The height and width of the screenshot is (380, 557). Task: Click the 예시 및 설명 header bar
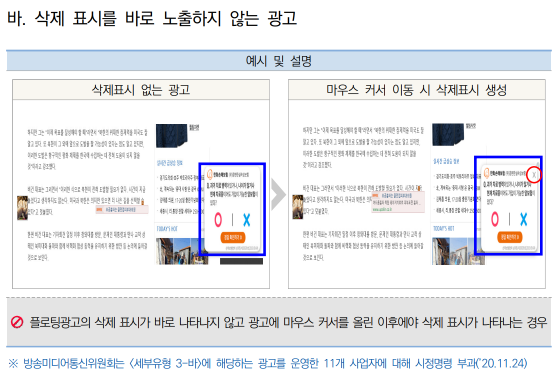[279, 61]
